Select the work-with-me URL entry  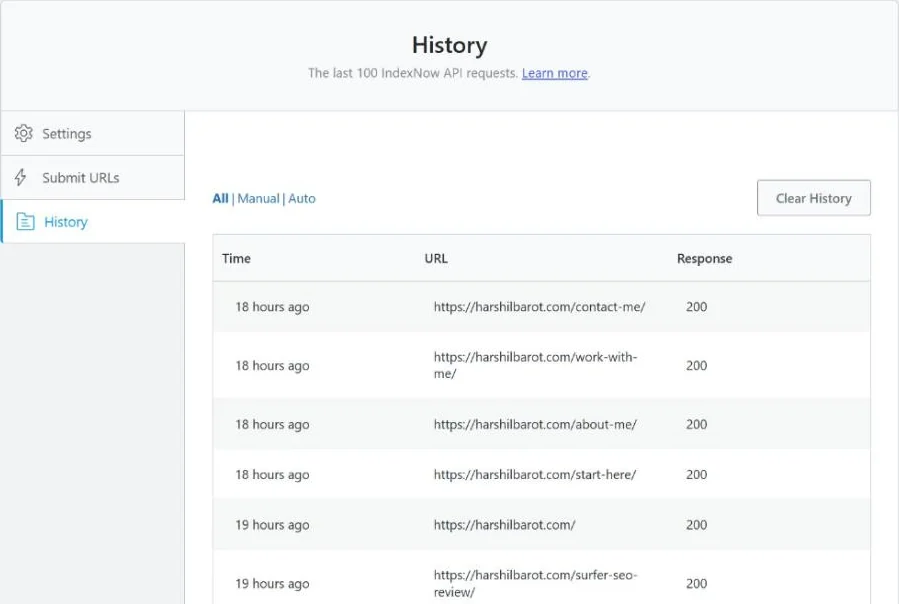[x=536, y=365]
